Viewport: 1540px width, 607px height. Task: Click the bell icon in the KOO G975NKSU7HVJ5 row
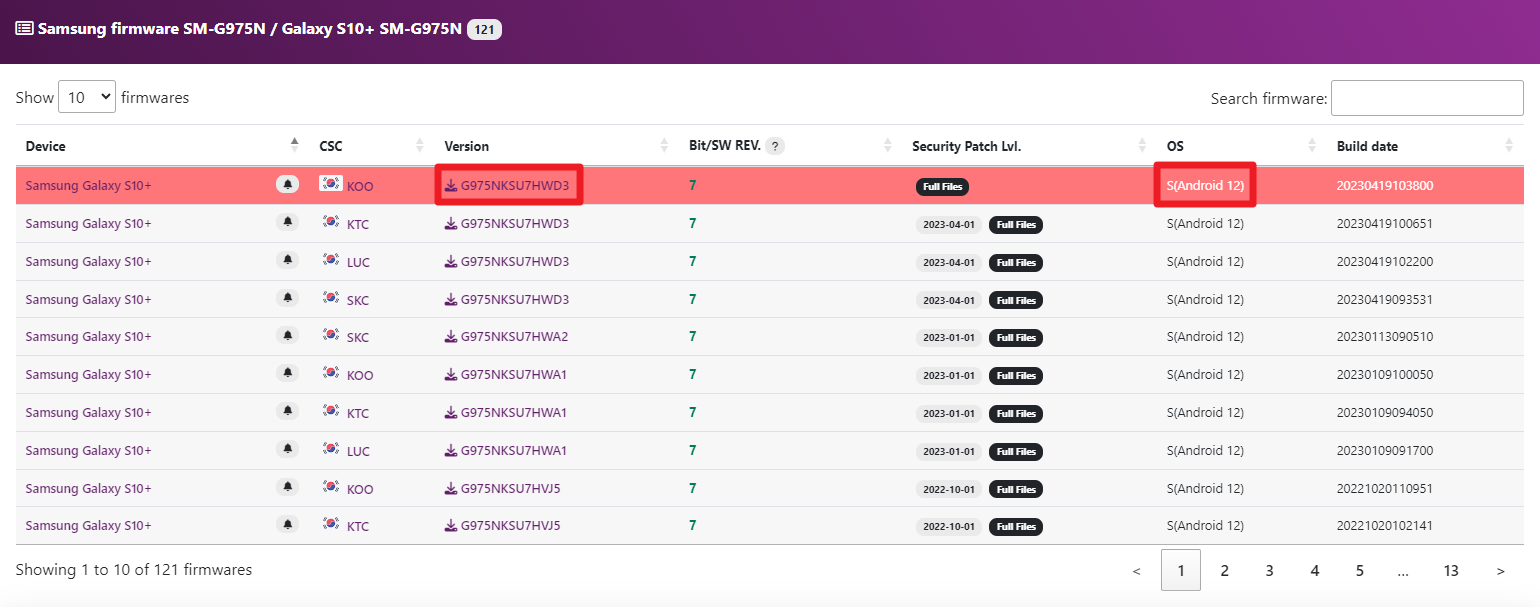pos(288,488)
